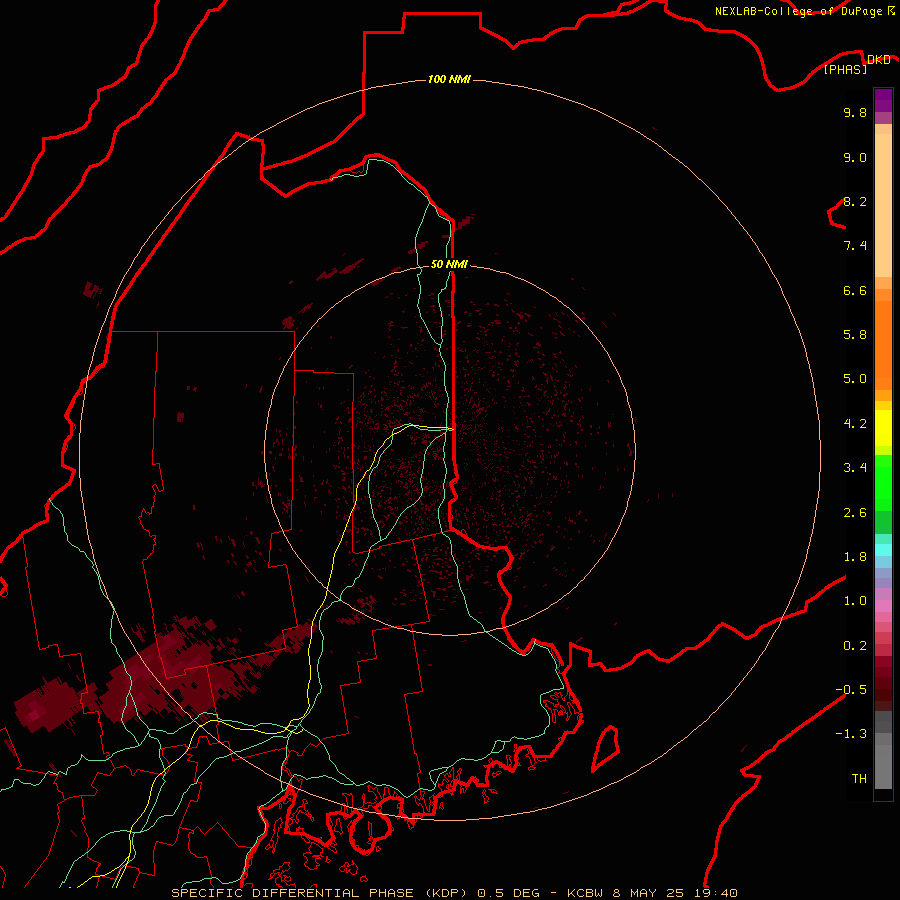900x900 pixels.
Task: Click the TH threshold label
Action: tap(859, 779)
